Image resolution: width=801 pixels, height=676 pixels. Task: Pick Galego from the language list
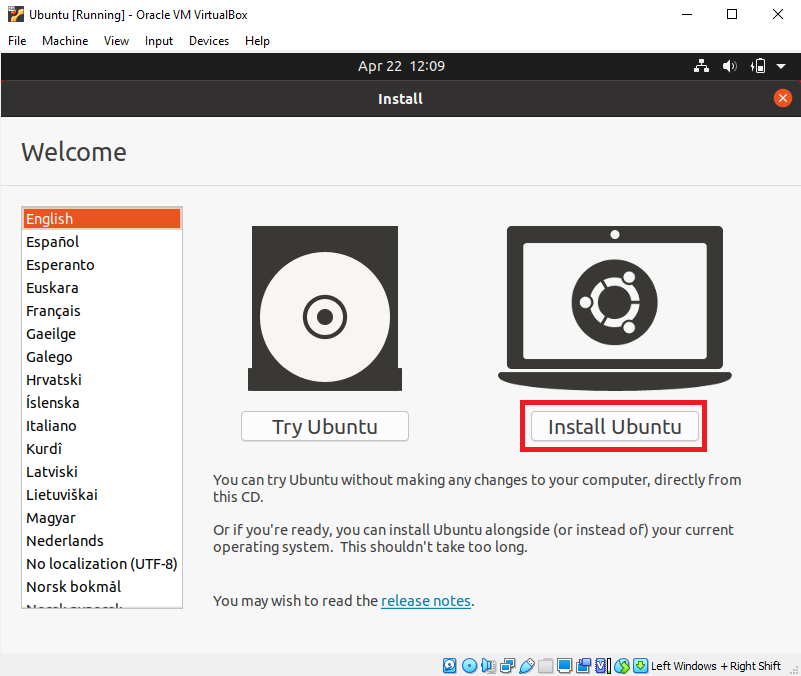click(102, 357)
